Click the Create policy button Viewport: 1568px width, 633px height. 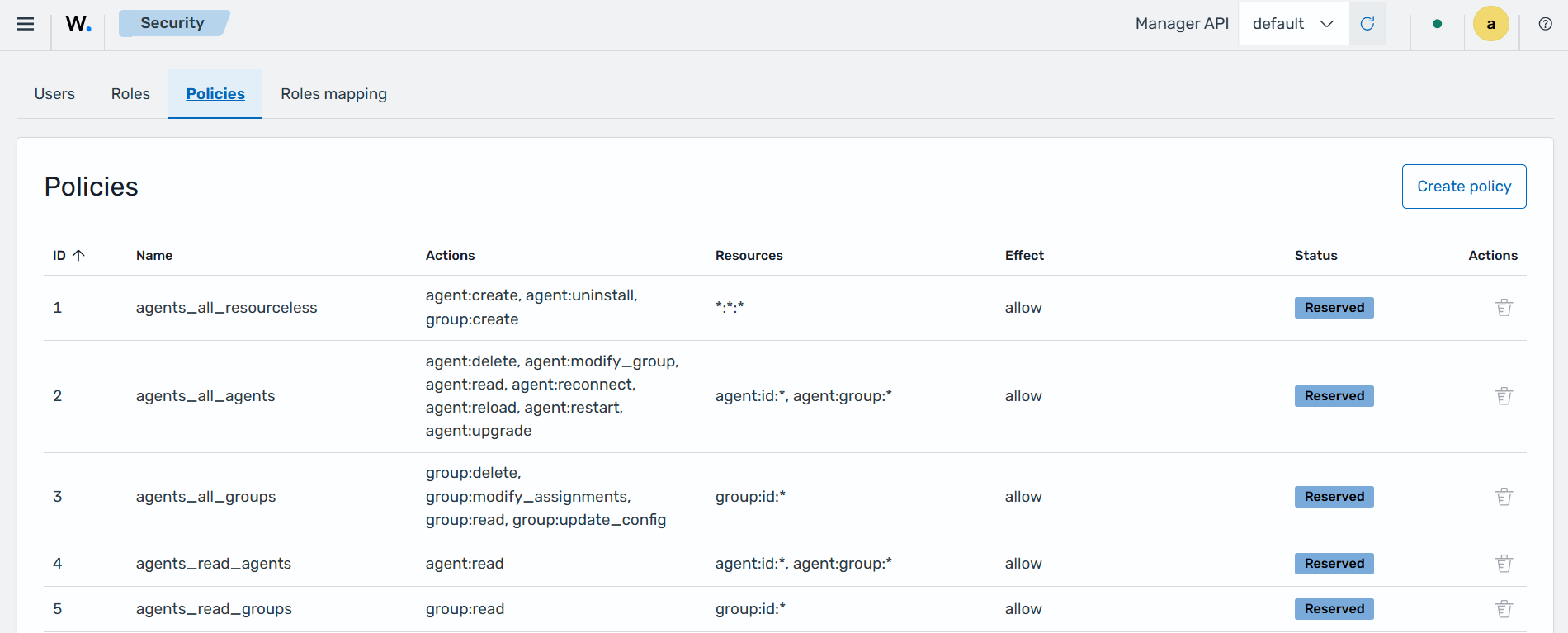1464,187
